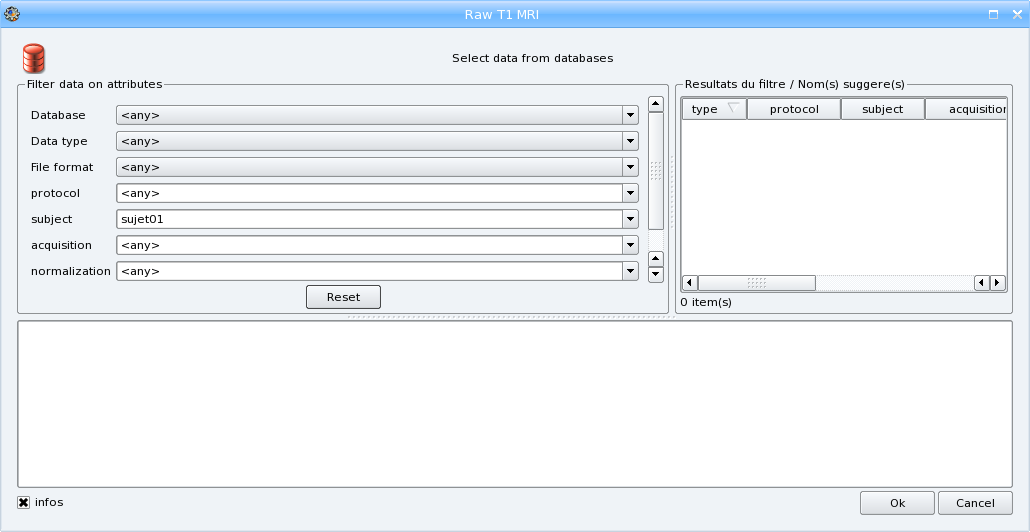
Task: Maximize the Raw T1 MRI window
Action: click(x=994, y=14)
